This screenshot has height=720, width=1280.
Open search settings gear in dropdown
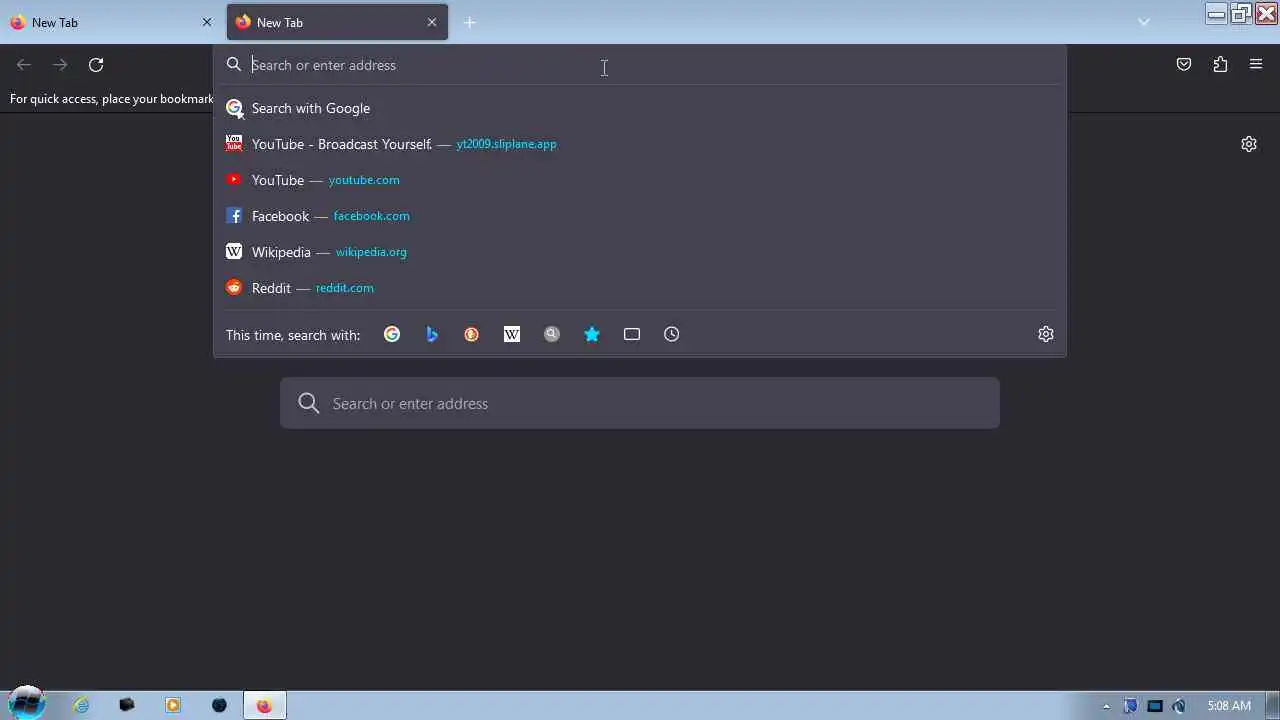click(x=1046, y=334)
